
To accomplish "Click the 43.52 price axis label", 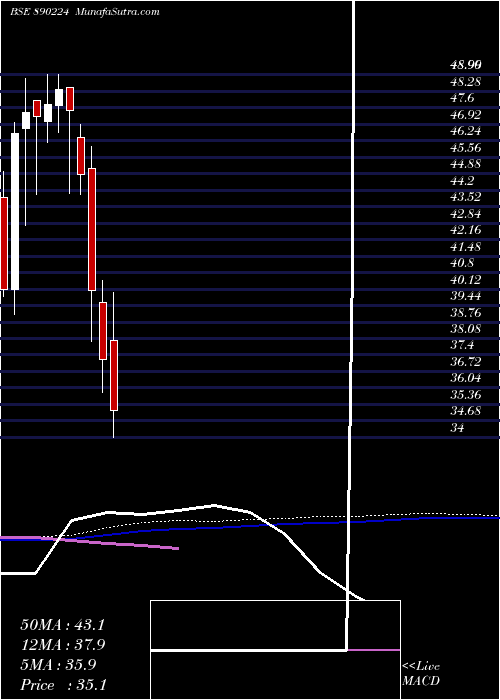I will tap(466, 197).
